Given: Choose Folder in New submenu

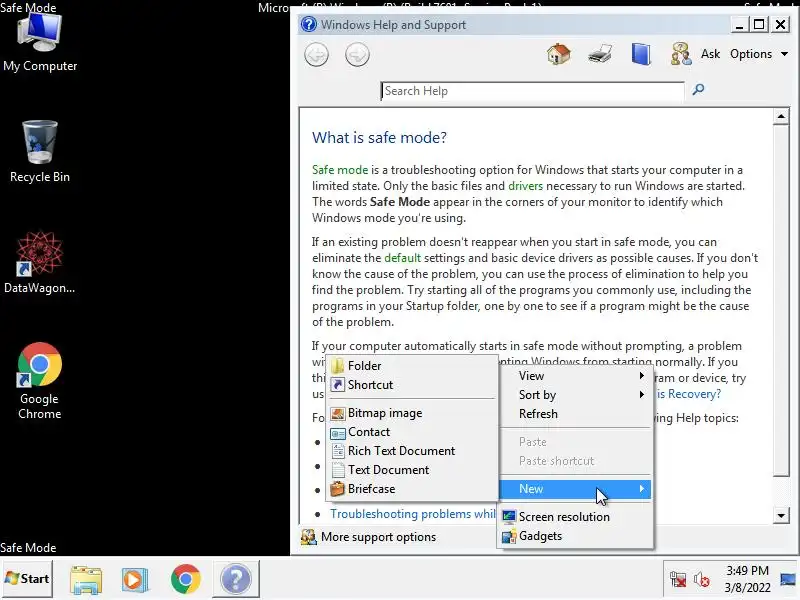Looking at the screenshot, I should (412, 366).
